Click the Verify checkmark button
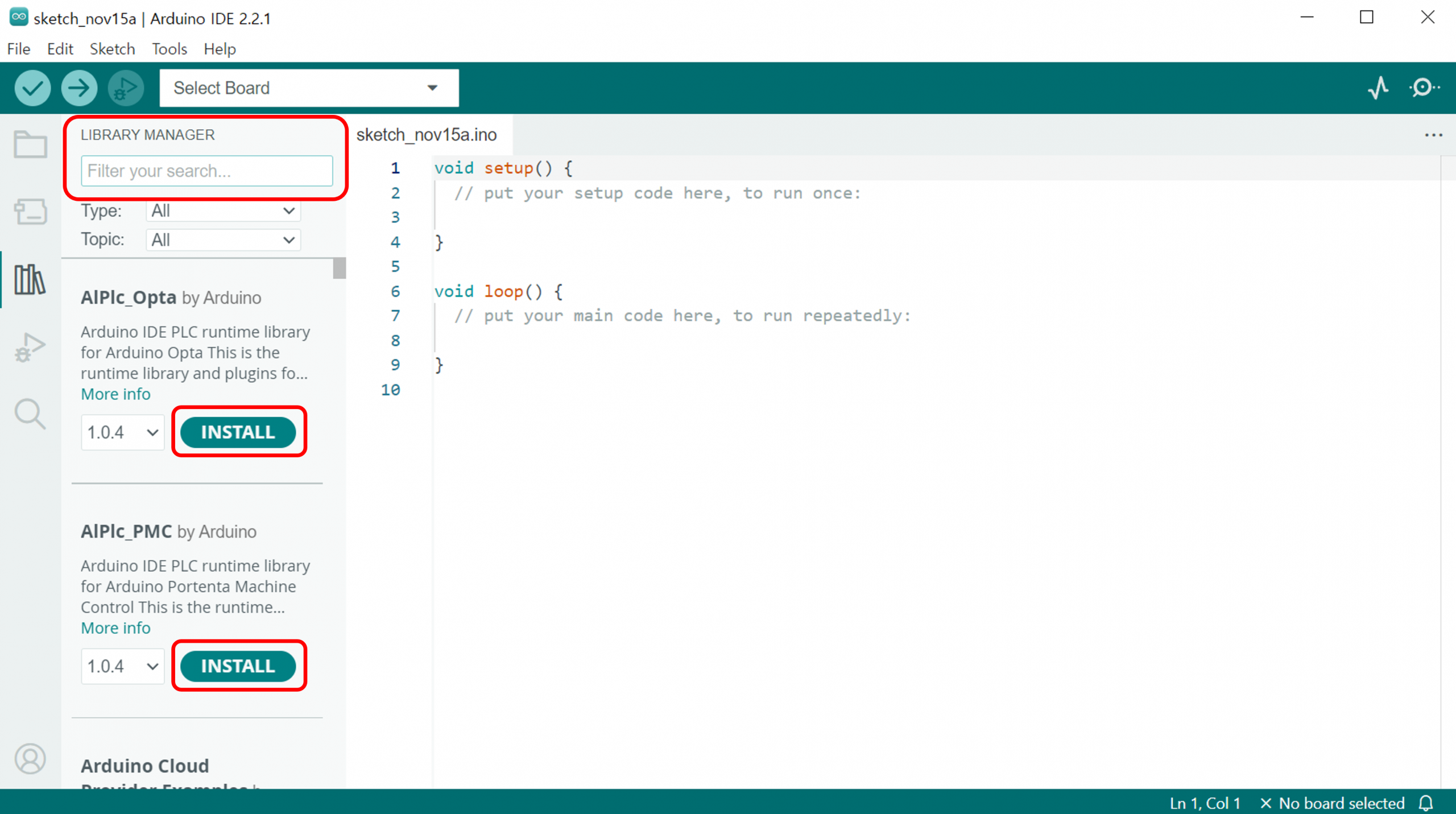The width and height of the screenshot is (1456, 814). point(32,88)
